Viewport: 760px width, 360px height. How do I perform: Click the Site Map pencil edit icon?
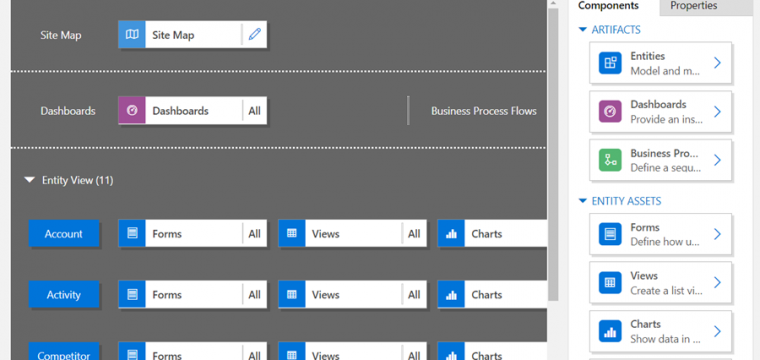[x=254, y=34]
